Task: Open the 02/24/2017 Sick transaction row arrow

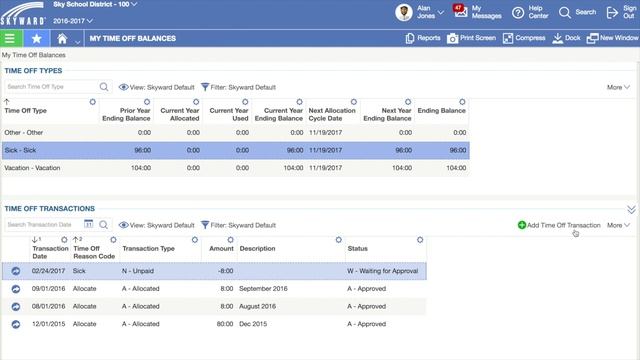Action: click(x=16, y=271)
